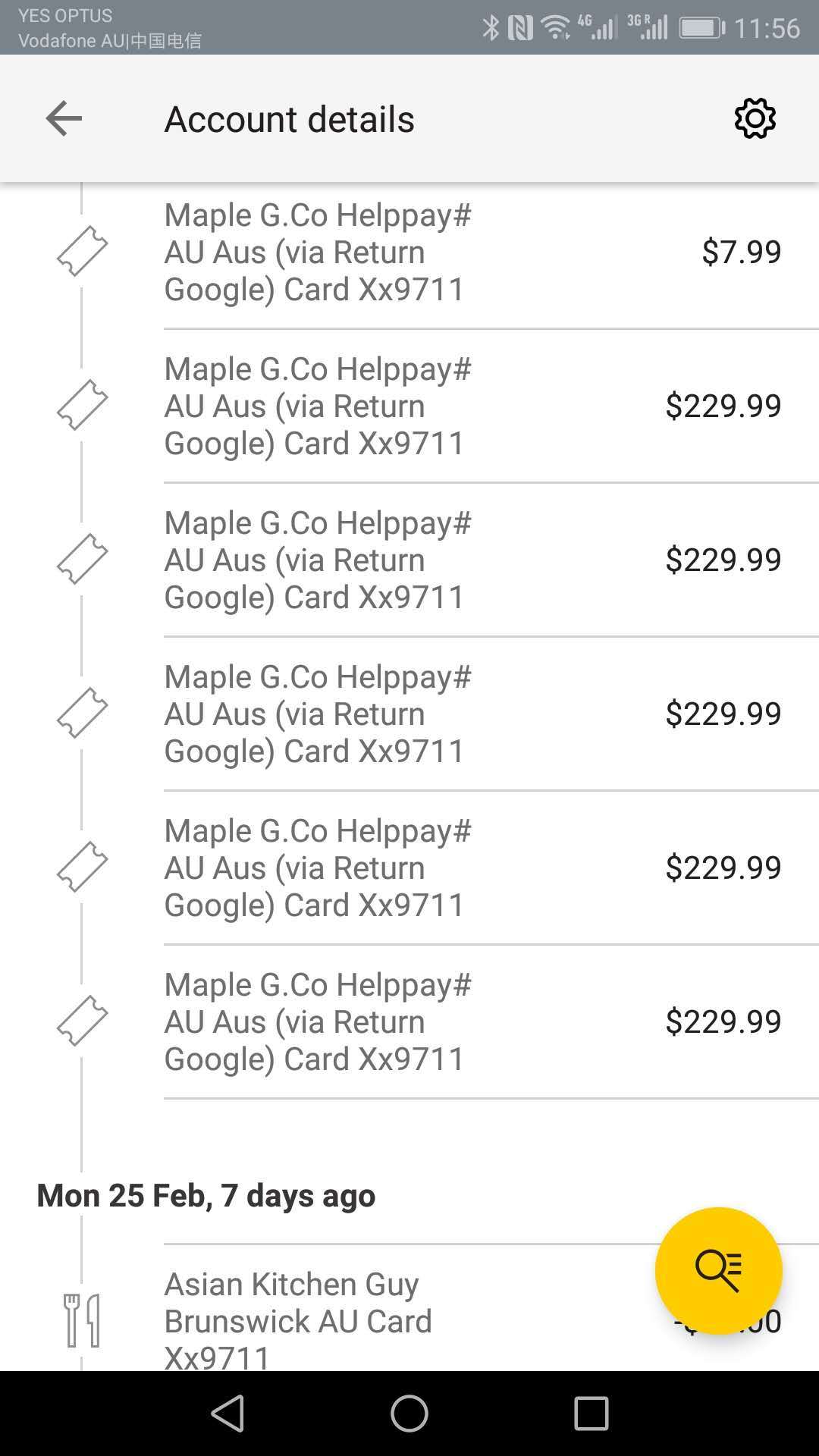Tap the yellow search transactions button
Screen dimensions: 819x1456
[718, 1270]
